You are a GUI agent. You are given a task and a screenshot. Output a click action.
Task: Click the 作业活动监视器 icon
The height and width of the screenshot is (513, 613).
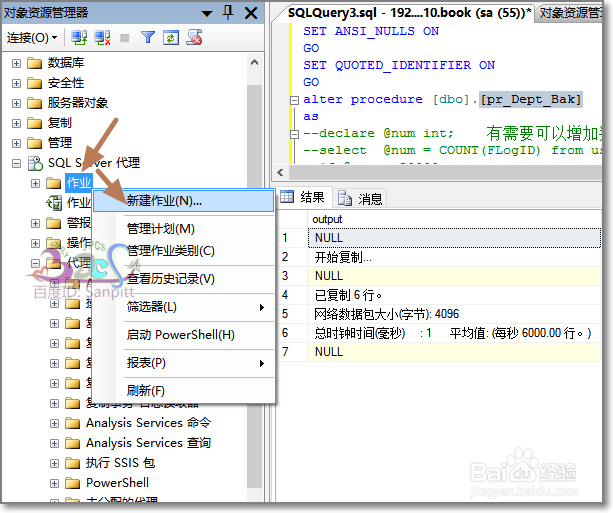(x=54, y=203)
